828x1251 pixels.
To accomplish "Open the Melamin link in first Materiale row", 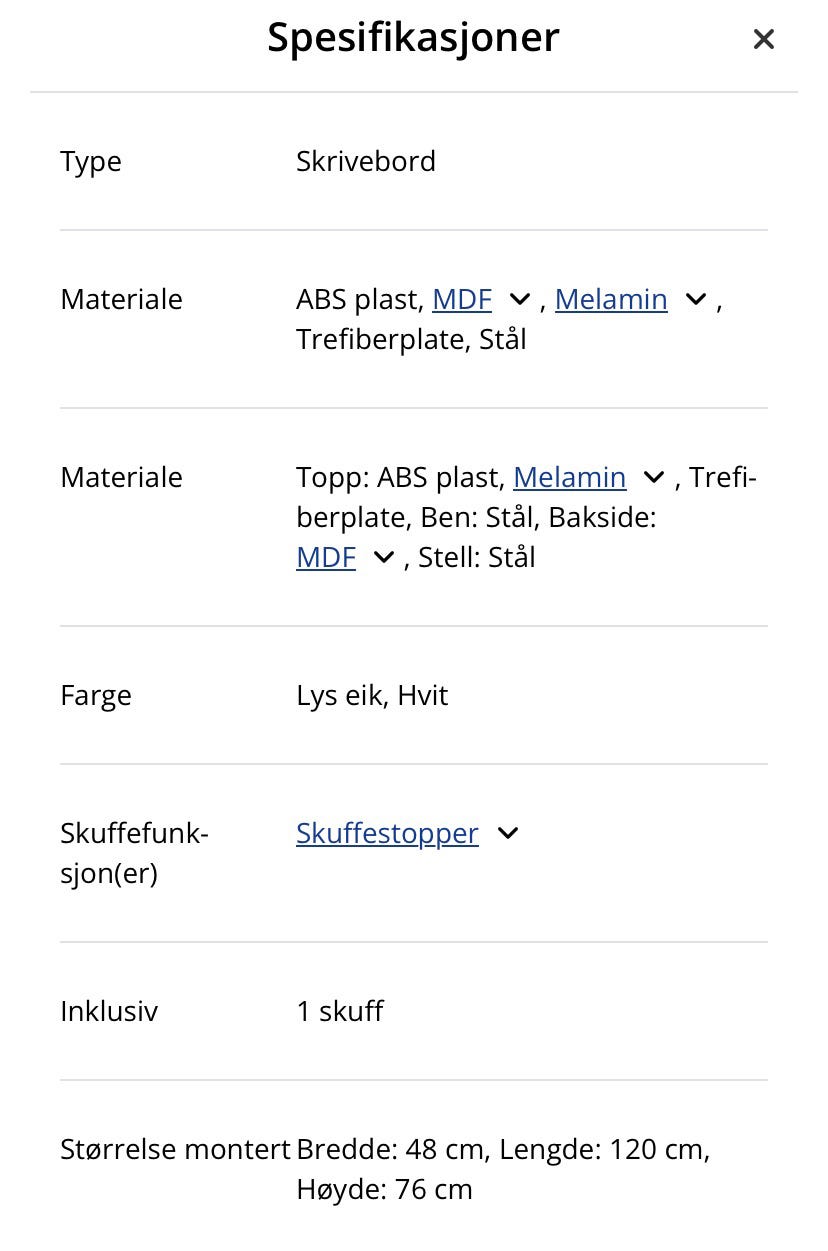I will point(611,299).
